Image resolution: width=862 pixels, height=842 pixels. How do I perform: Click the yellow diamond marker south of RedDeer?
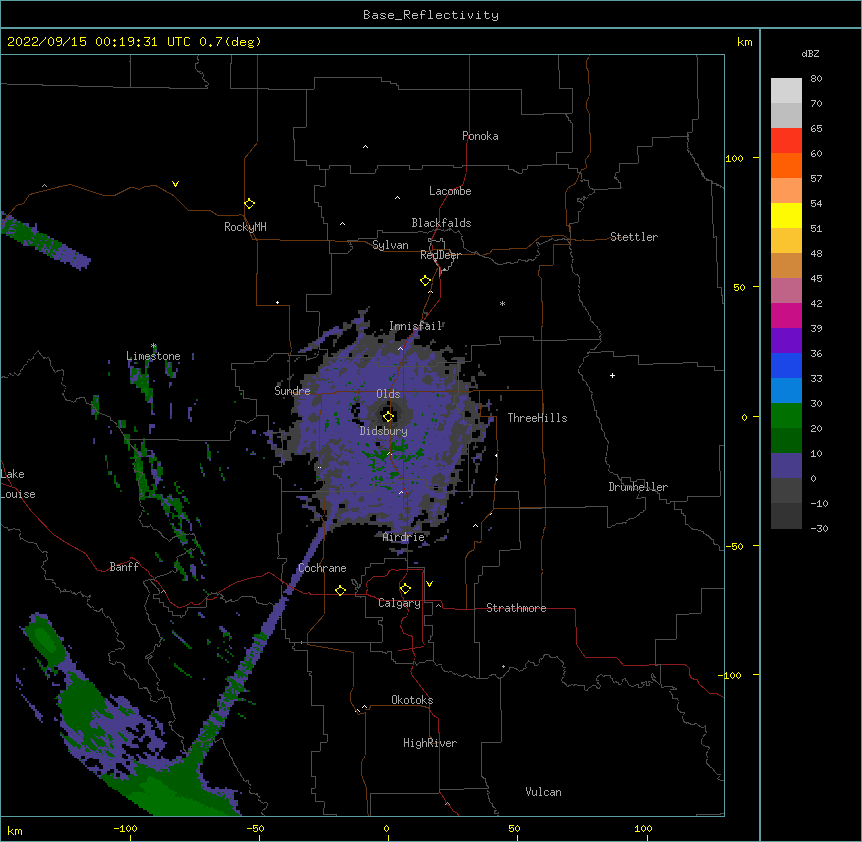pyautogui.click(x=426, y=281)
